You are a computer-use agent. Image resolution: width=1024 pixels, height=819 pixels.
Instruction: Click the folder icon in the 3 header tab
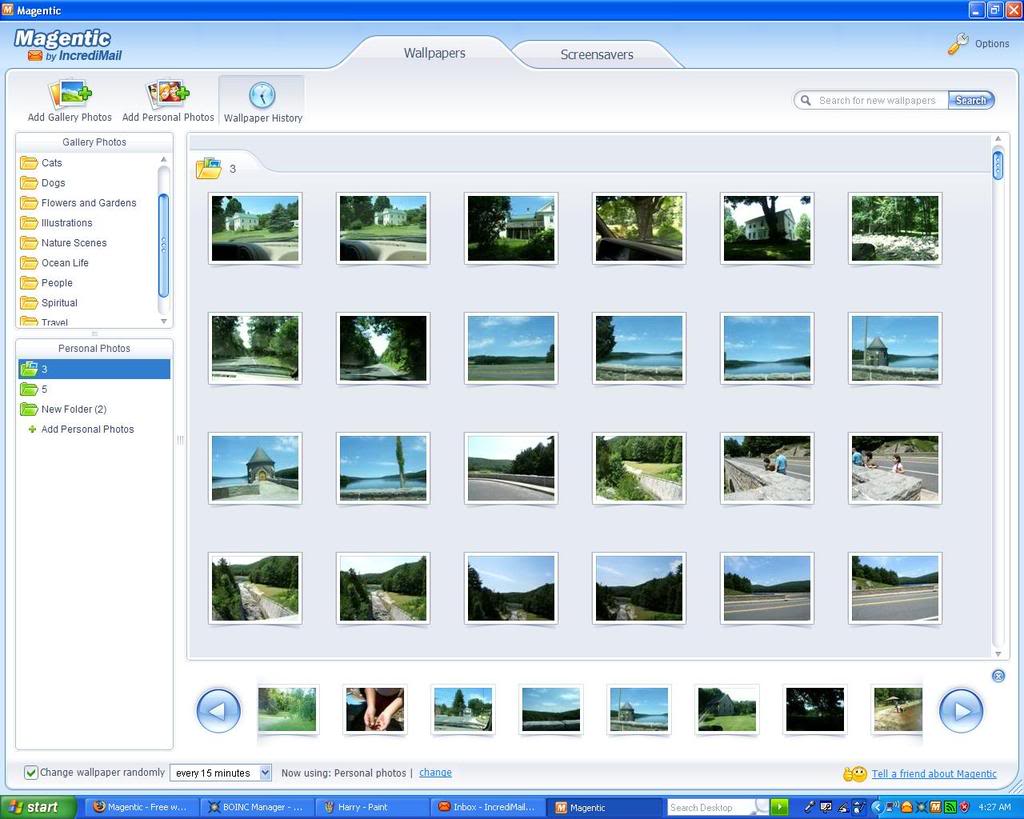click(209, 168)
